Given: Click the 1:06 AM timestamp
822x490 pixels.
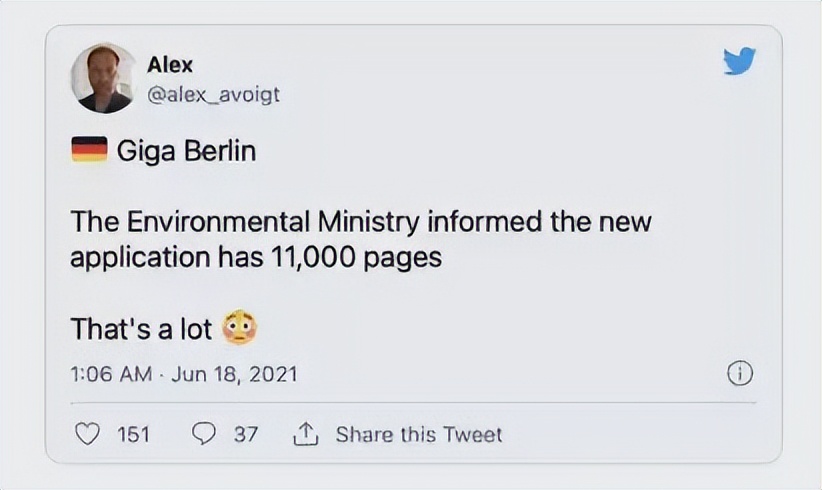Looking at the screenshot, I should pyautogui.click(x=111, y=375).
